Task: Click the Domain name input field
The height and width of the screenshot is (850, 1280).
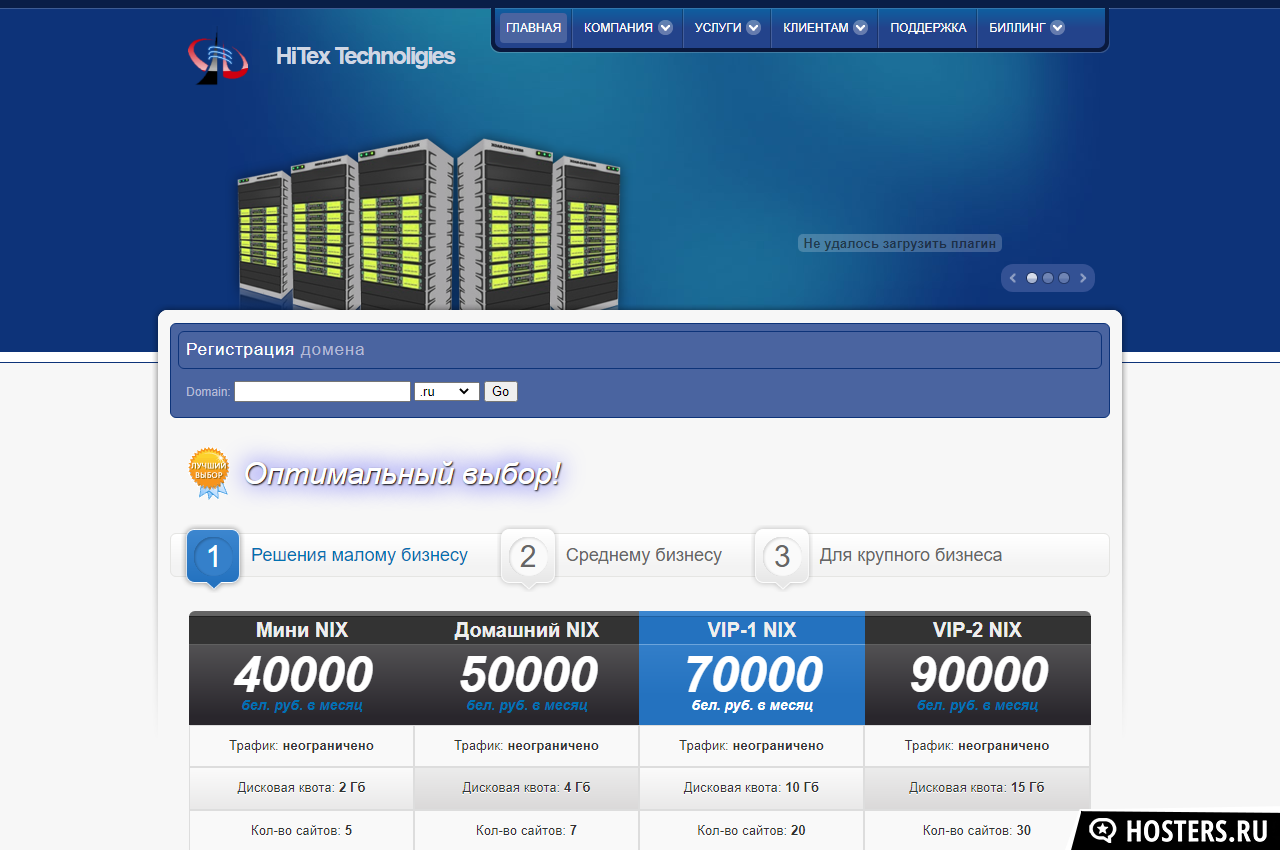Action: (x=322, y=392)
